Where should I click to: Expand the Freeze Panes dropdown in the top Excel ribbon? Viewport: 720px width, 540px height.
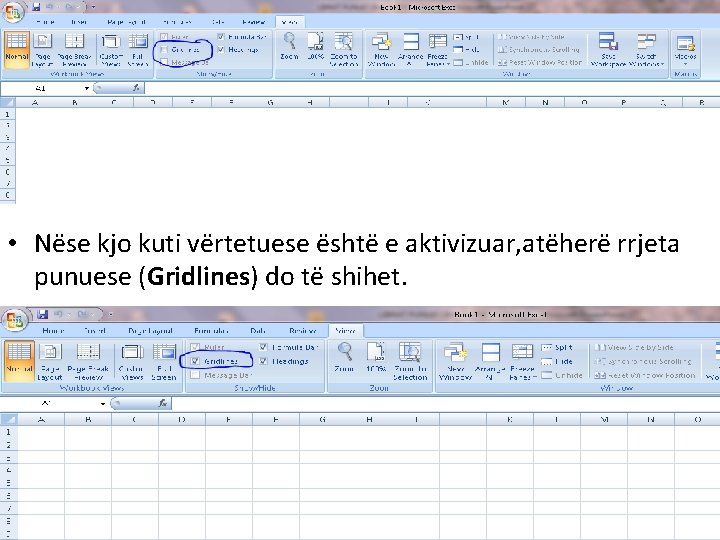pyautogui.click(x=437, y=50)
